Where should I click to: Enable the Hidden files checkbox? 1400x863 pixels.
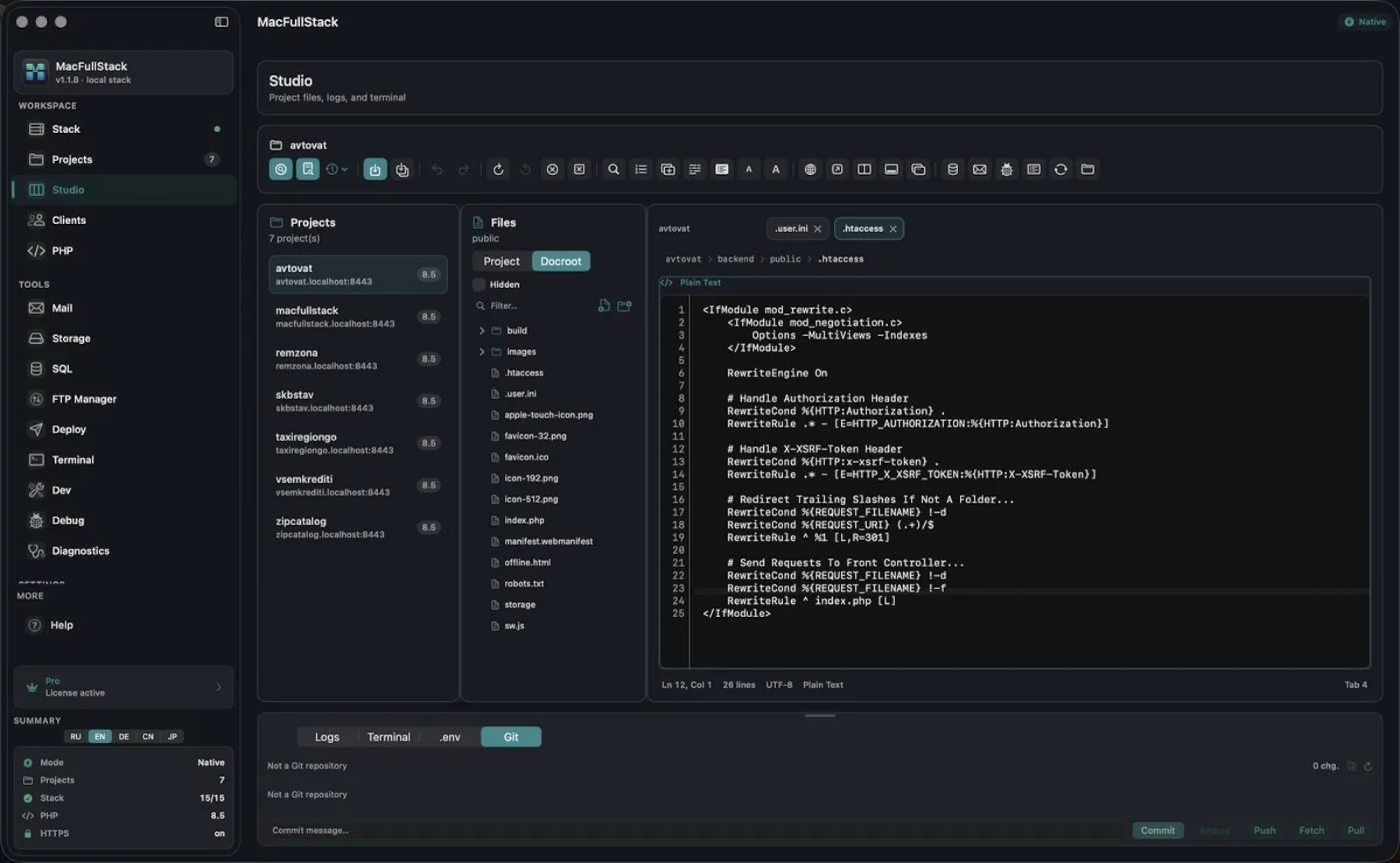(479, 284)
